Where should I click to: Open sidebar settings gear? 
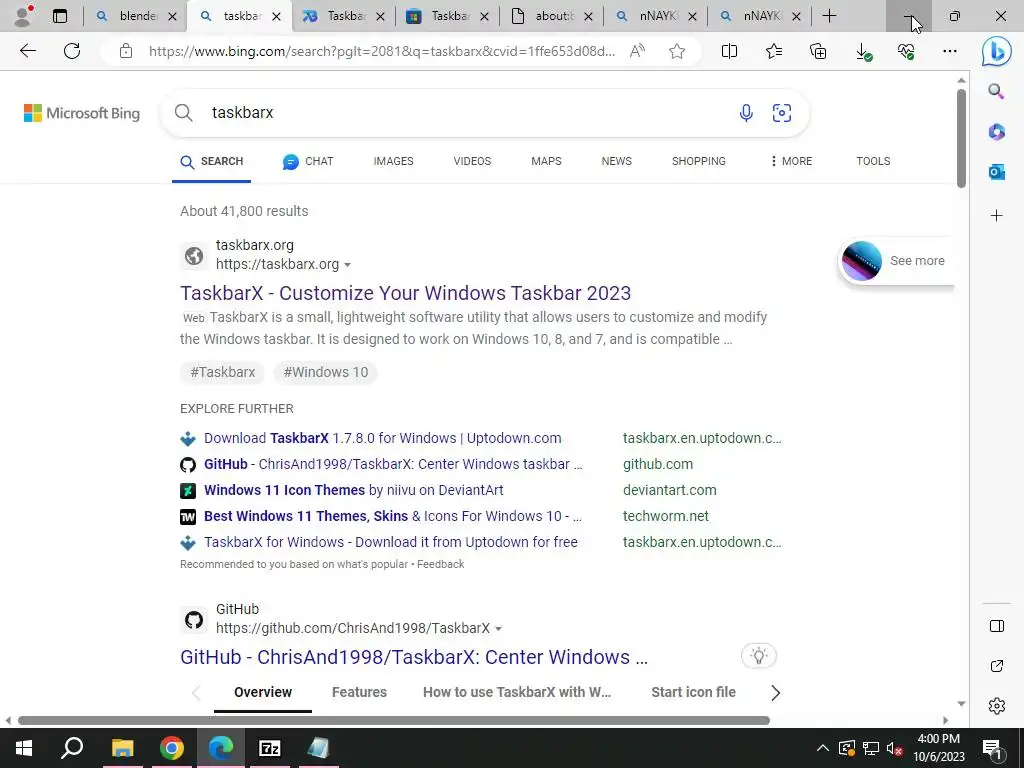pyautogui.click(x=997, y=706)
